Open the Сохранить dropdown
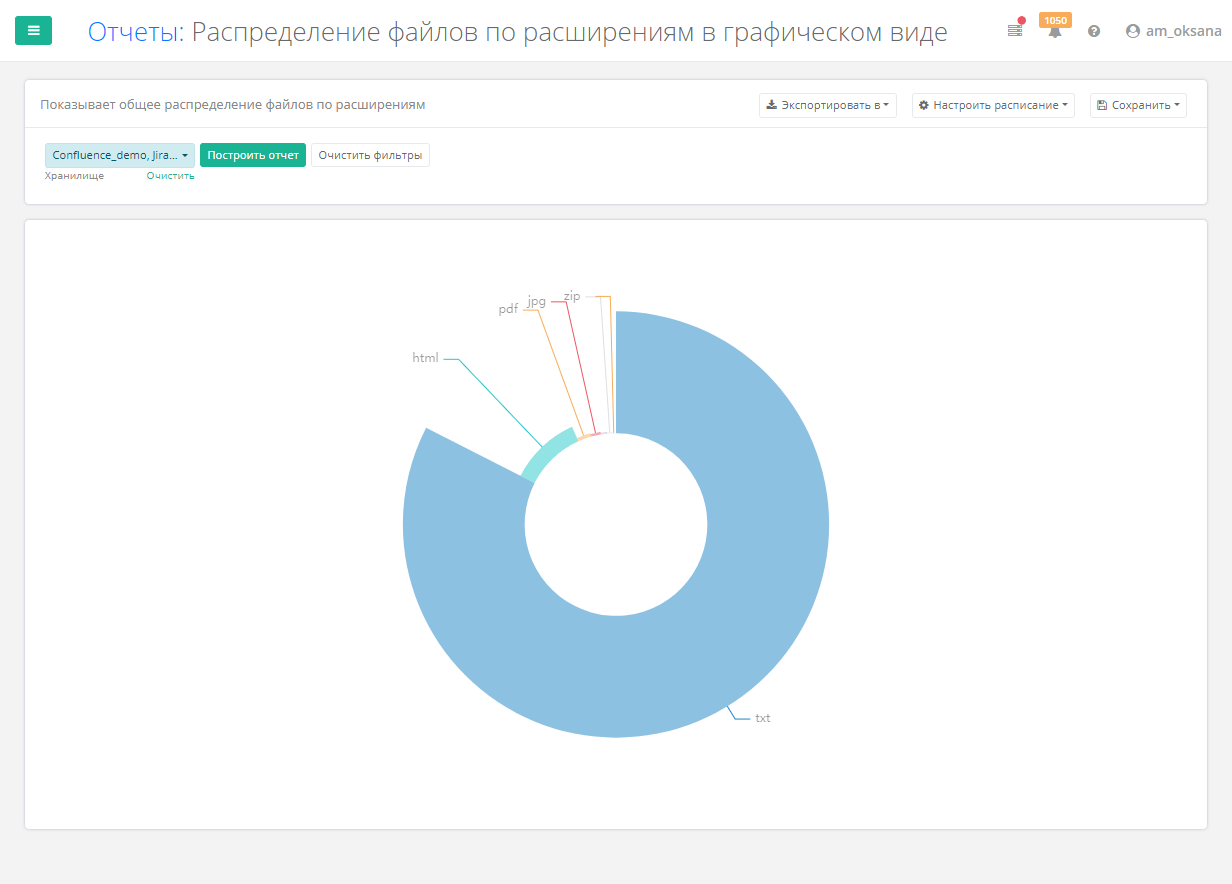This screenshot has width=1232, height=884. pyautogui.click(x=1138, y=105)
